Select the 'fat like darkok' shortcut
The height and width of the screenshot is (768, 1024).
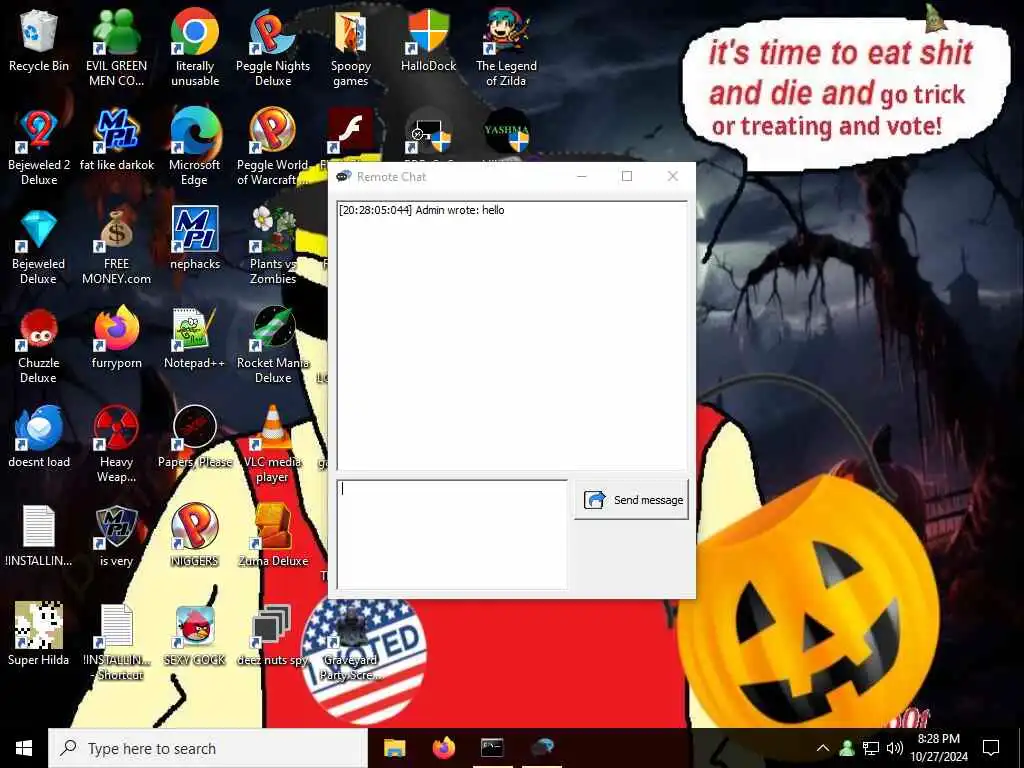click(116, 140)
